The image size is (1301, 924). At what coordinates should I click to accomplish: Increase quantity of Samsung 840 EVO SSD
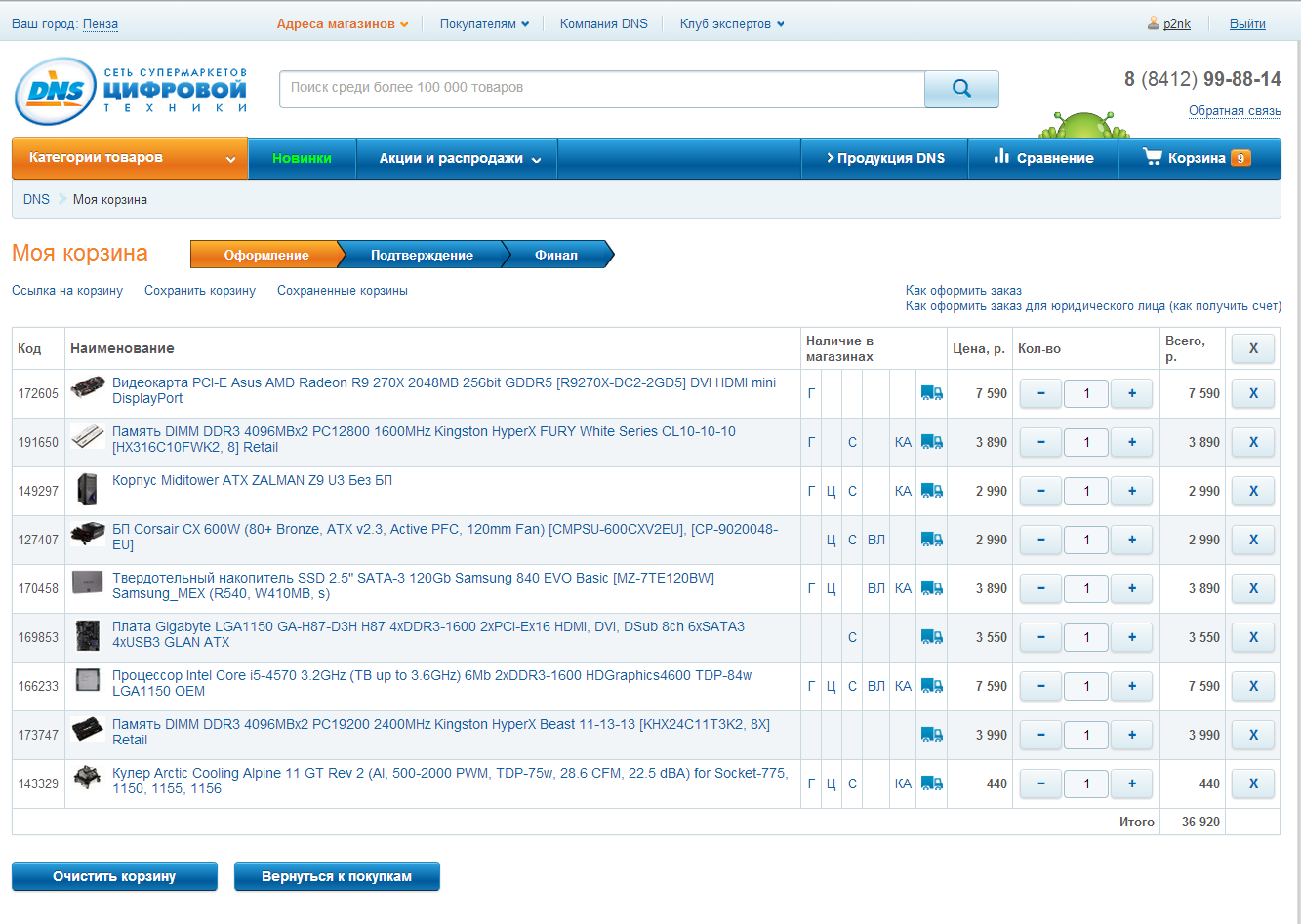pos(1132,588)
